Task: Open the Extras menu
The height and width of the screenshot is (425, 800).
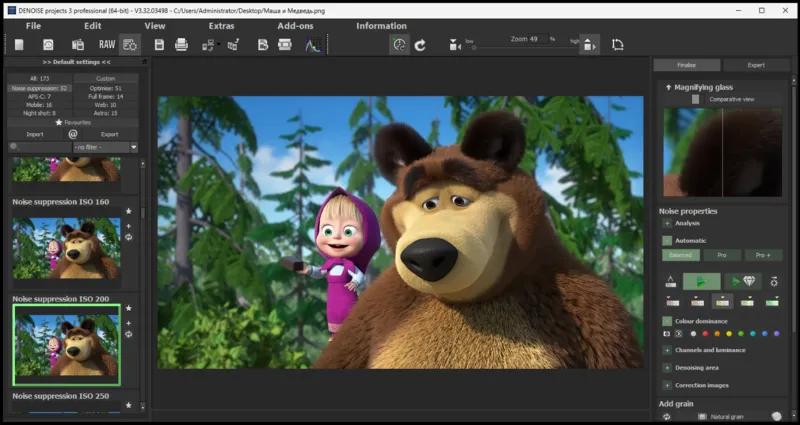Action: 221,26
